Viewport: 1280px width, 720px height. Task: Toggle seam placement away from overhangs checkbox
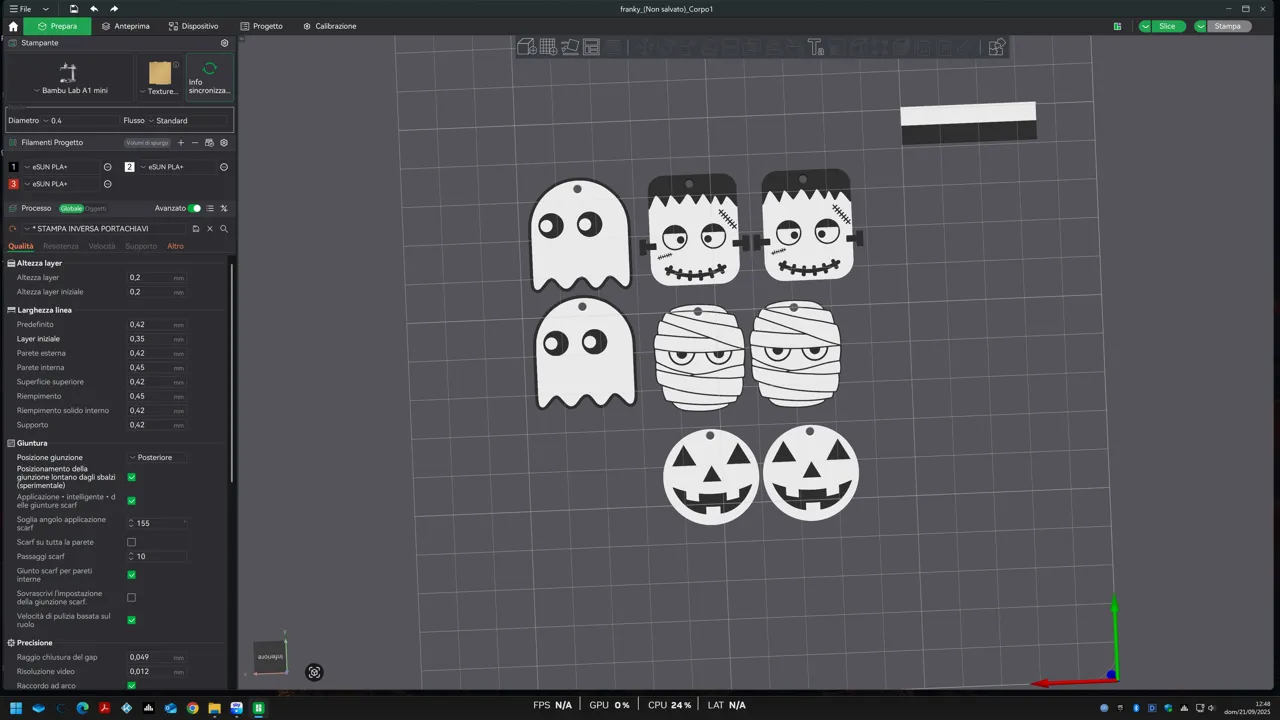click(x=131, y=477)
